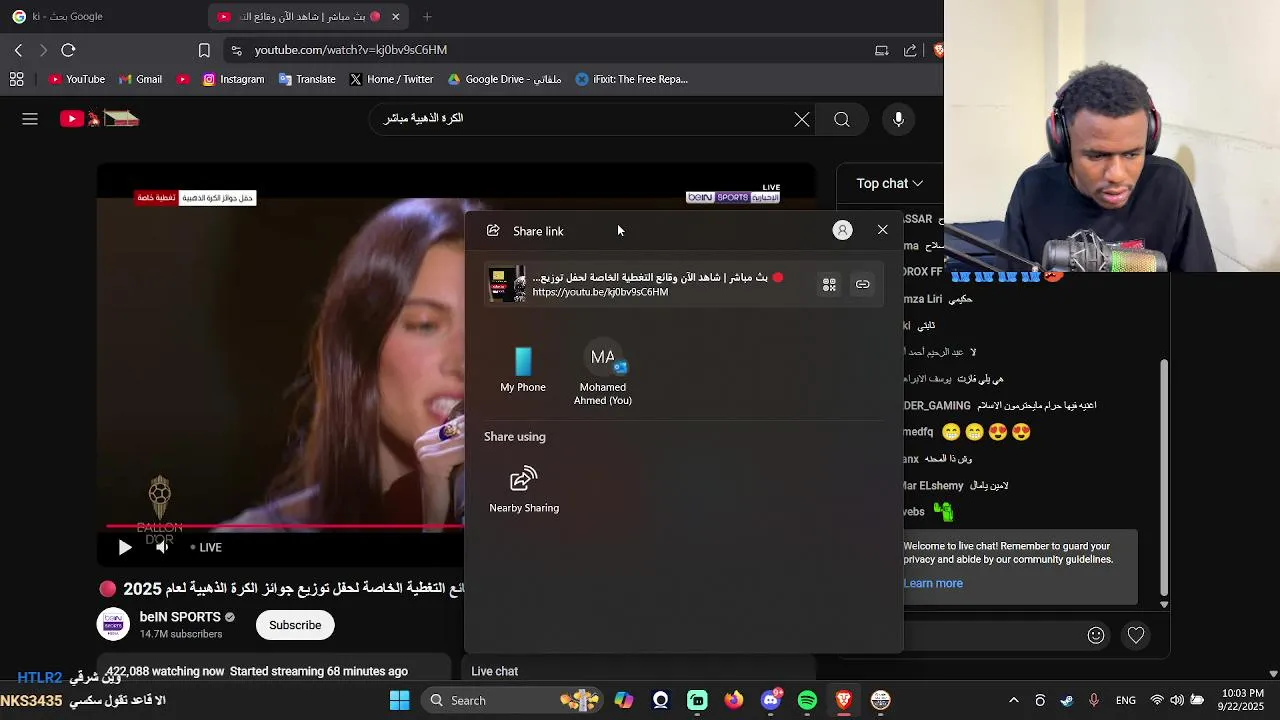Open the volume tray control
This screenshot has height=720, width=1280.
[x=1177, y=700]
